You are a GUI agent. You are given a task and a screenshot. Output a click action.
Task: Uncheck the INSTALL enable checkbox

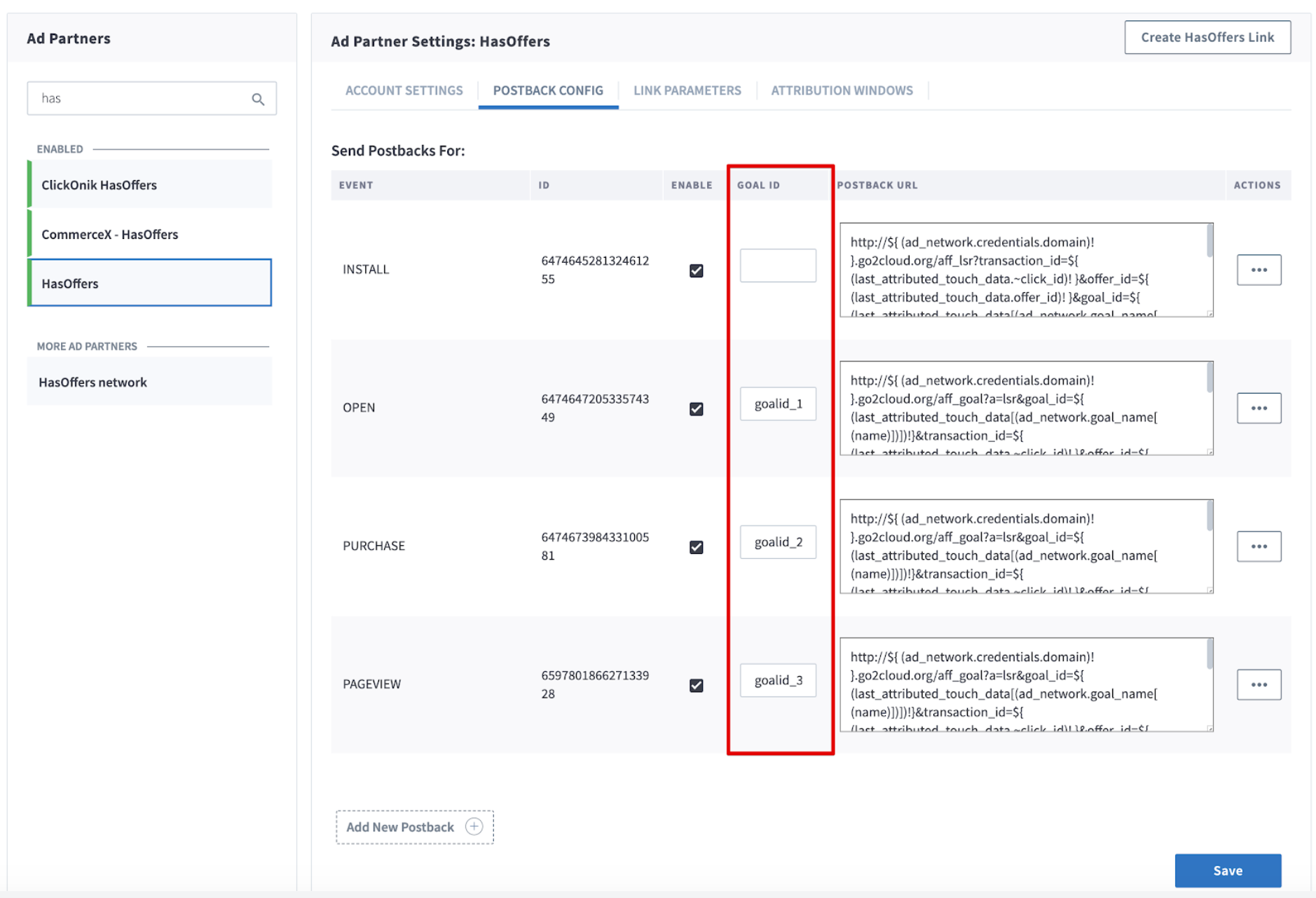(x=696, y=270)
